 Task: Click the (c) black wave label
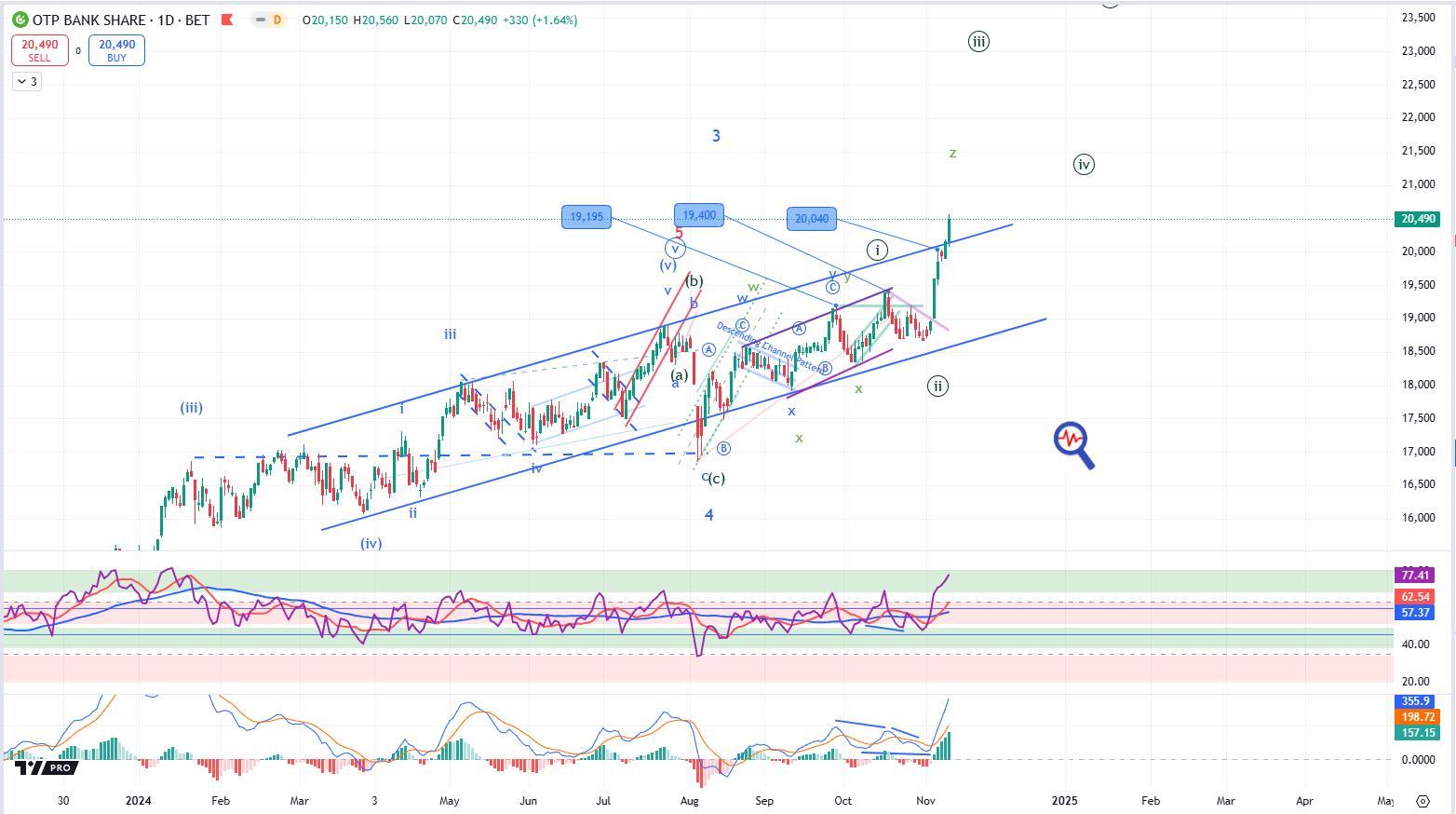click(716, 479)
